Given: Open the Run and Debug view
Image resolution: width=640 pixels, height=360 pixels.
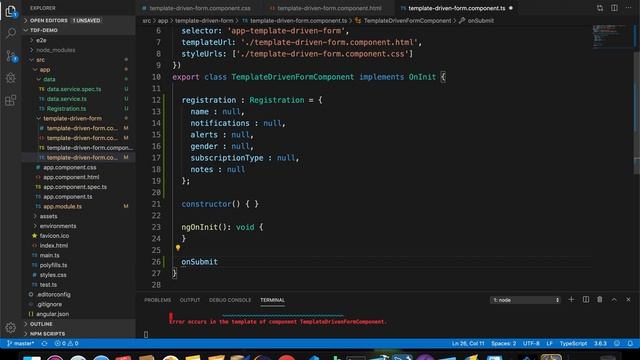Looking at the screenshot, I should (x=11, y=78).
